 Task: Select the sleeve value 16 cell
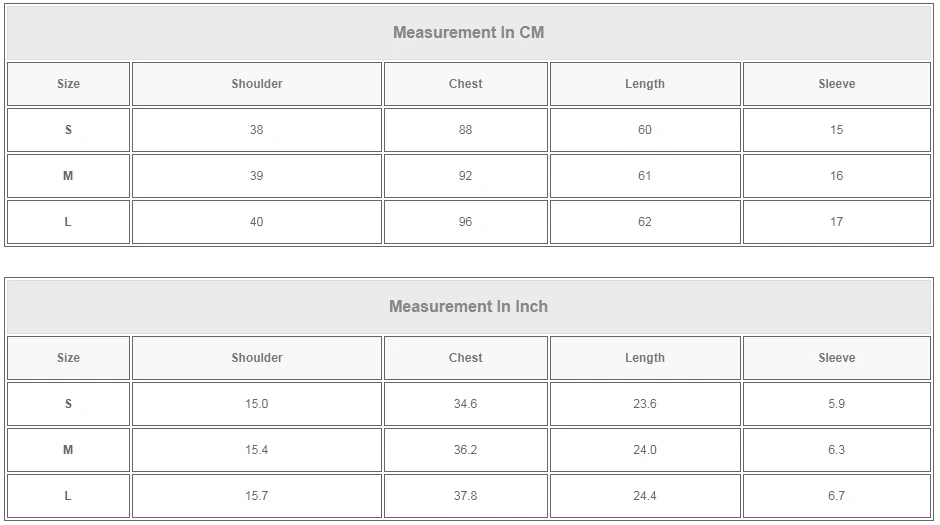tap(836, 176)
